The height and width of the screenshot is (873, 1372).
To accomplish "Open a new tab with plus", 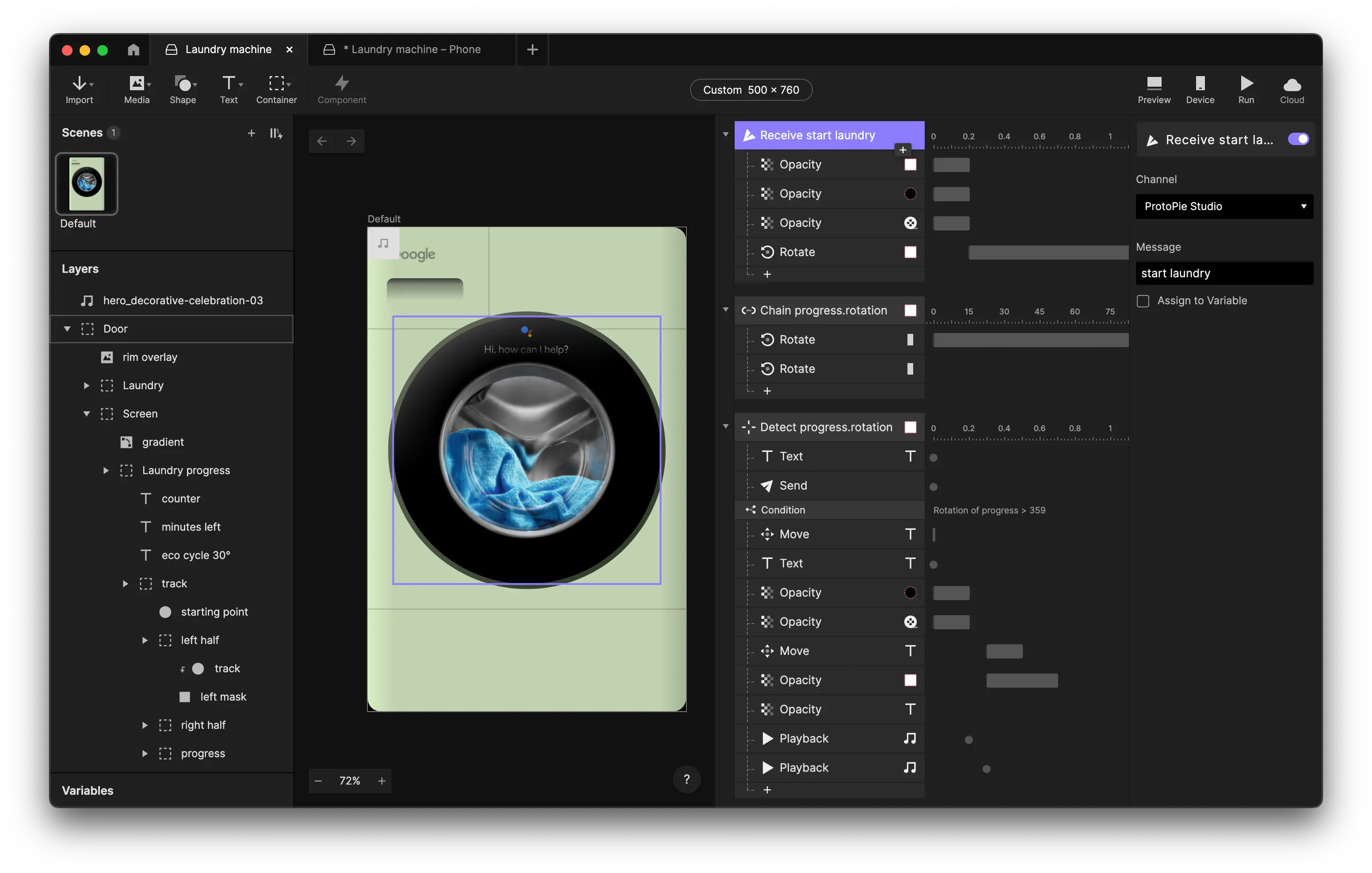I will click(x=532, y=50).
